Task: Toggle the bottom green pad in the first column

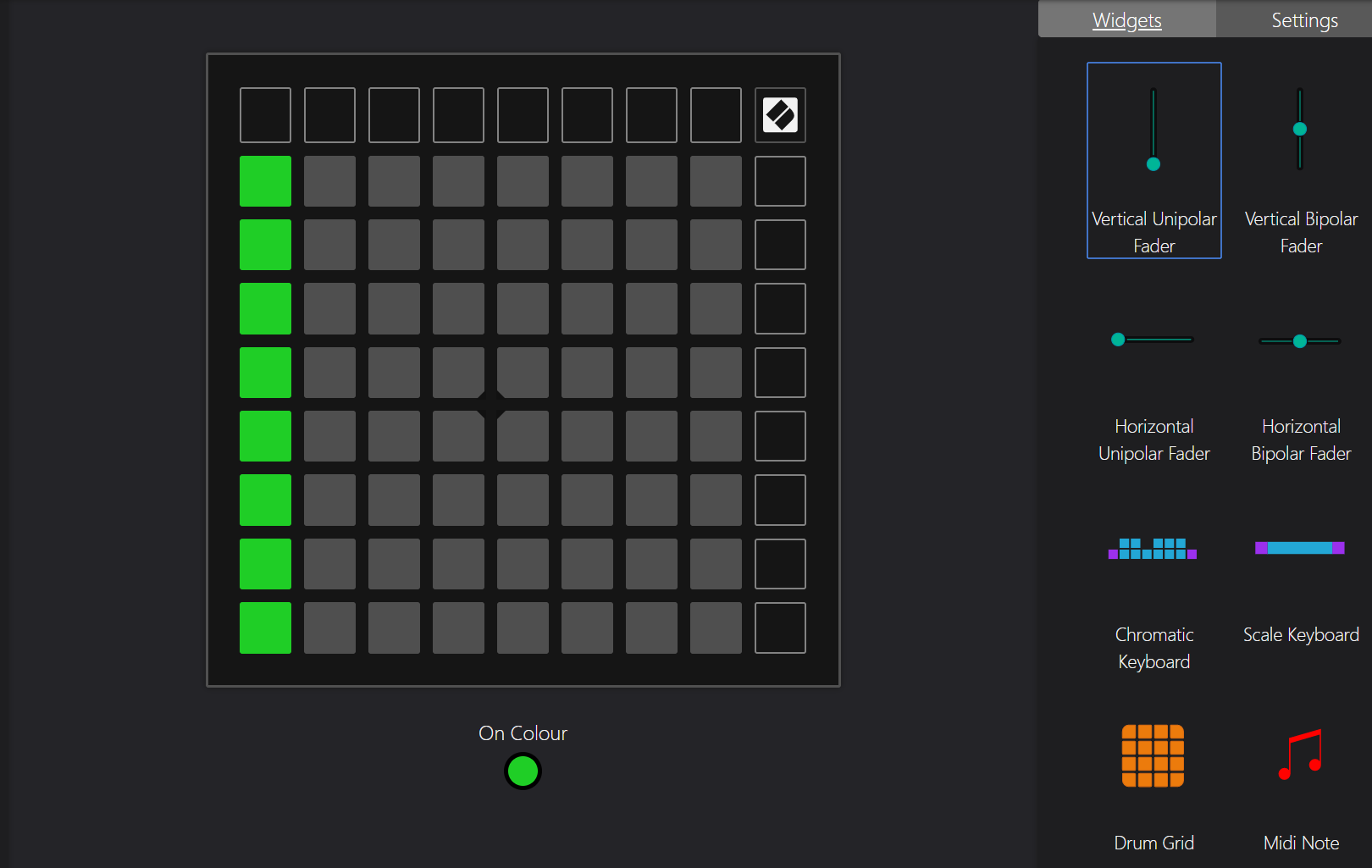Action: pos(265,628)
